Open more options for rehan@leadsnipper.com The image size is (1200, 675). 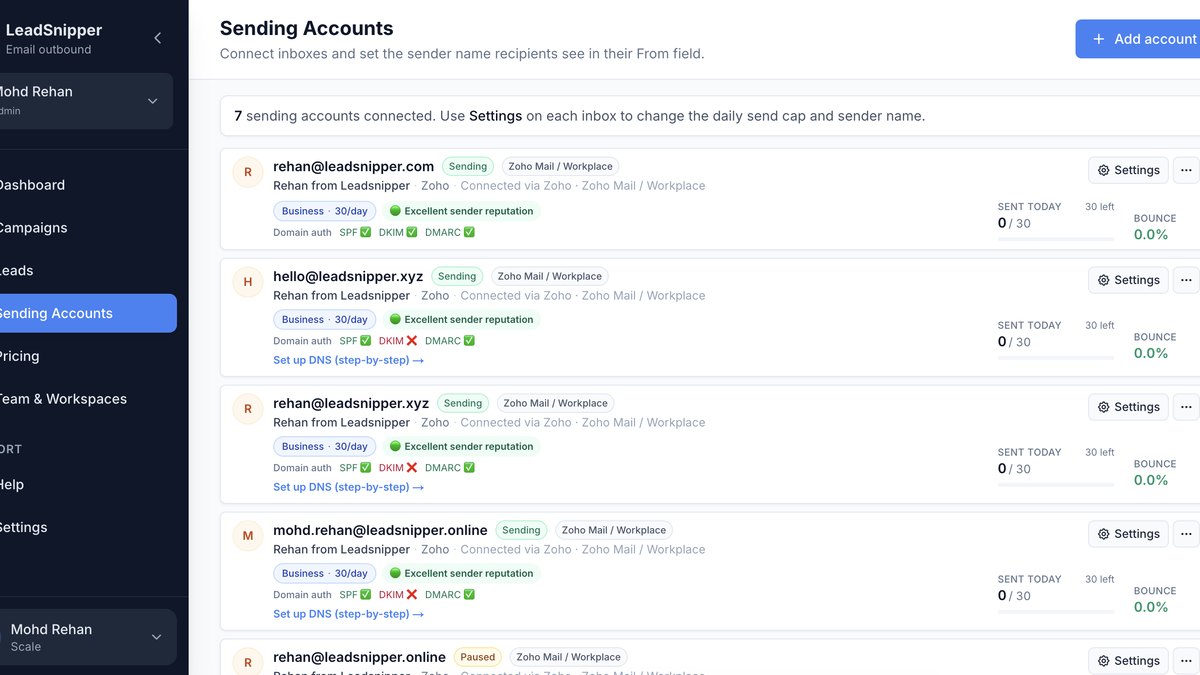1186,170
